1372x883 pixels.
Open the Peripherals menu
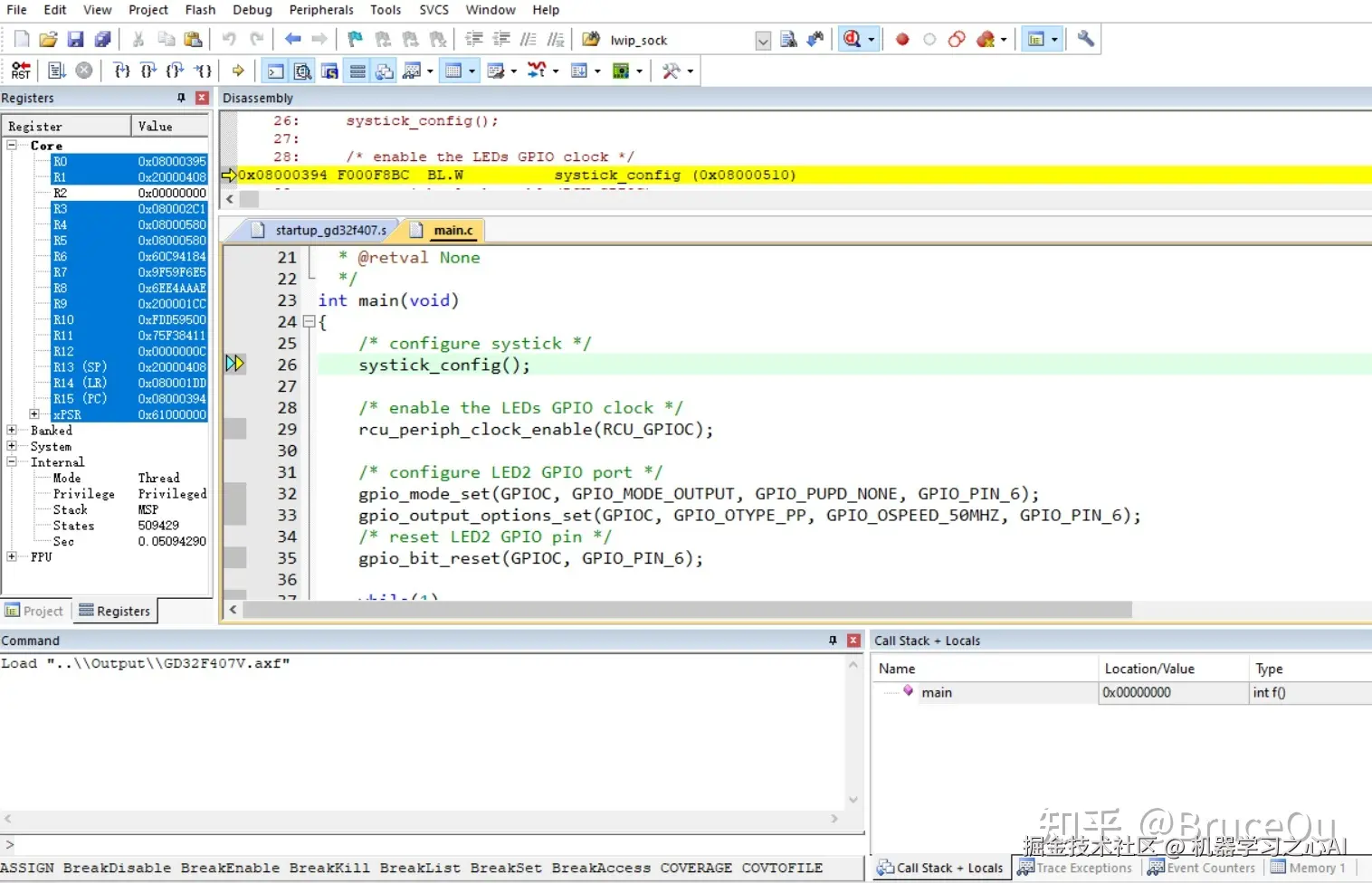coord(320,10)
